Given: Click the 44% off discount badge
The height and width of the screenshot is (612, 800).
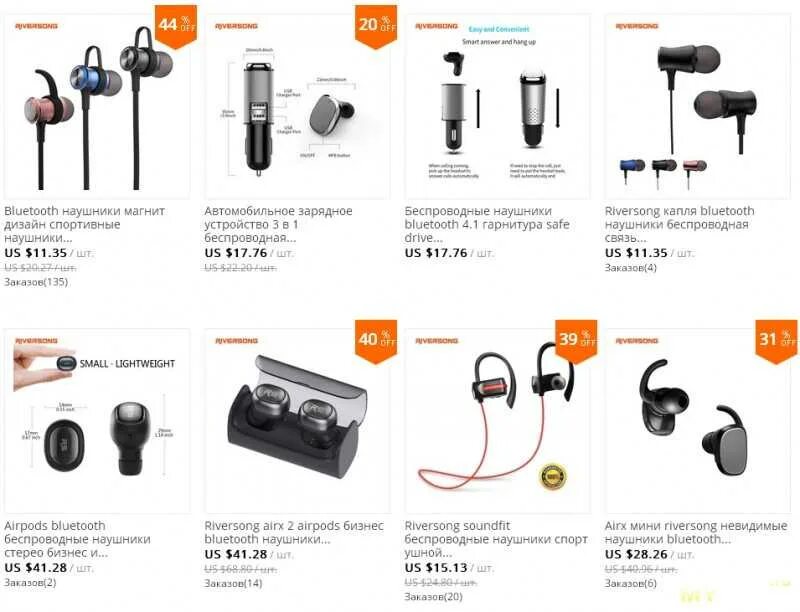Looking at the screenshot, I should pos(176,27).
